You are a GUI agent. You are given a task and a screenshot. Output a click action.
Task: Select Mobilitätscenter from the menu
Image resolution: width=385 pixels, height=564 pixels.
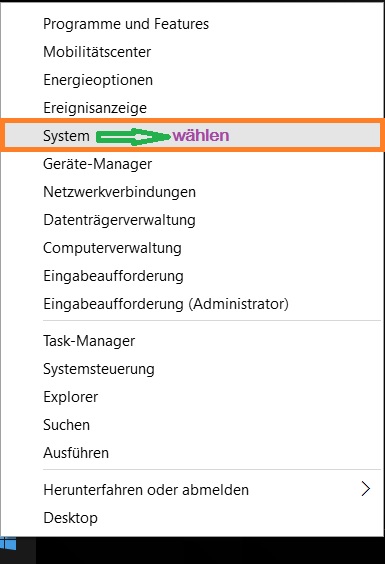97,52
